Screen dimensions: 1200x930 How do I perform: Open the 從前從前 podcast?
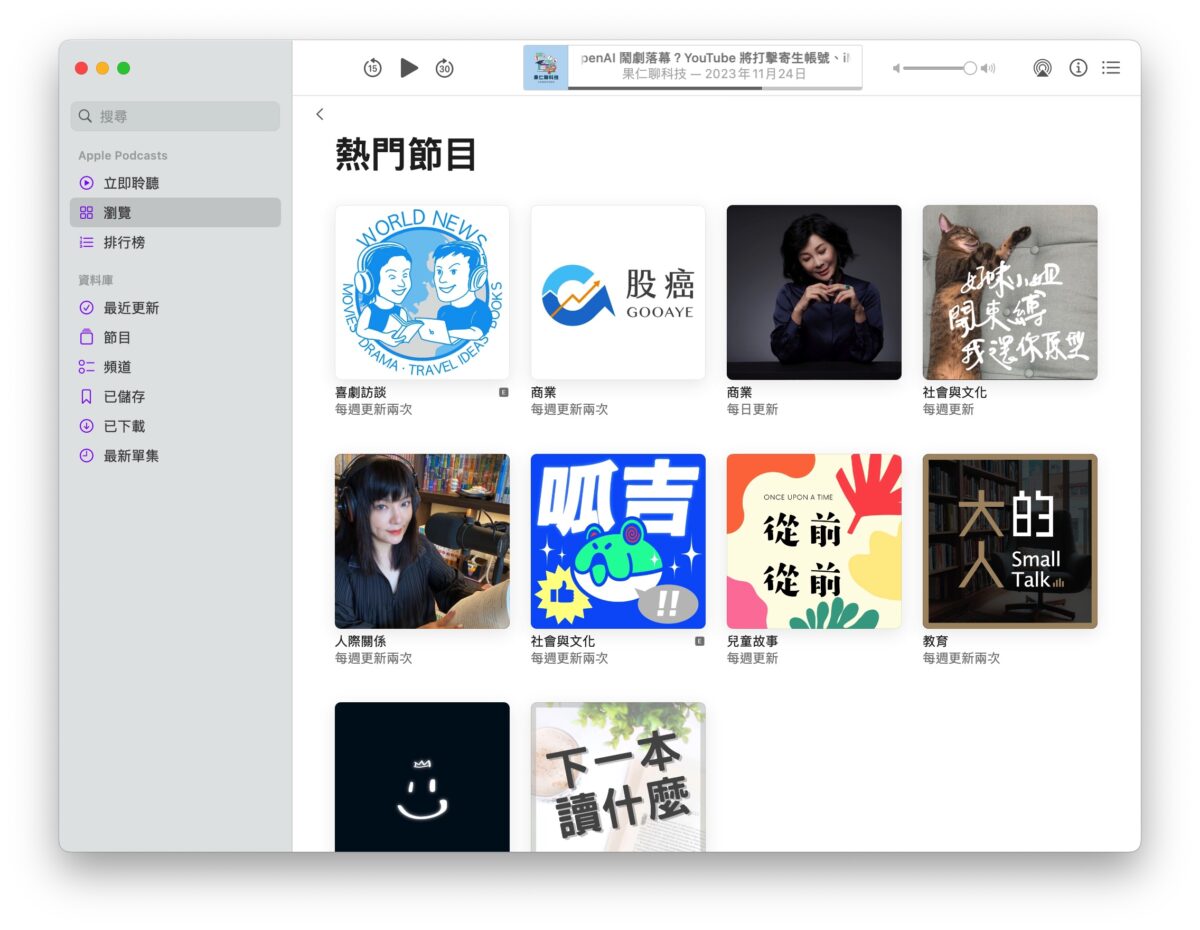coord(814,541)
